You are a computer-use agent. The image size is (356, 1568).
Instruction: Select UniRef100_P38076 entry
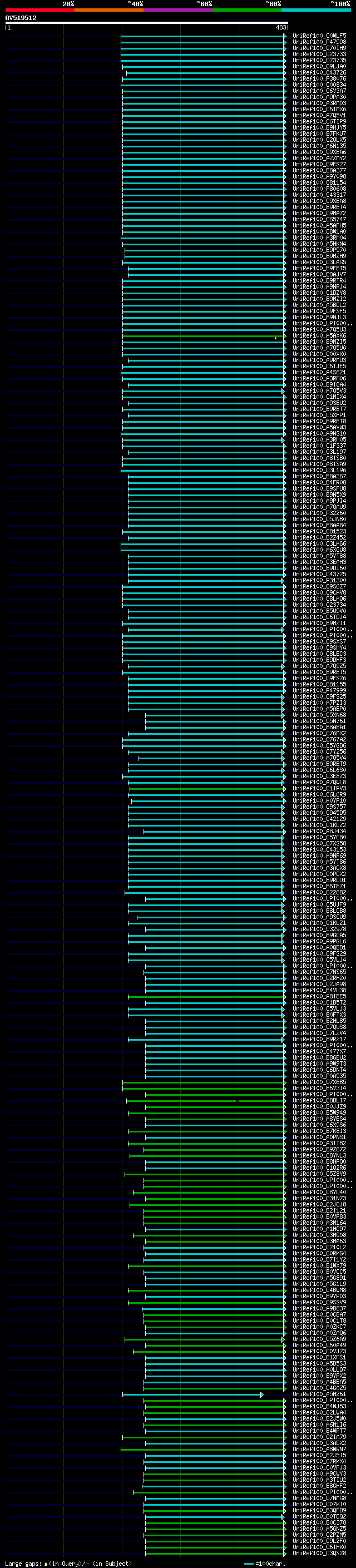click(319, 78)
